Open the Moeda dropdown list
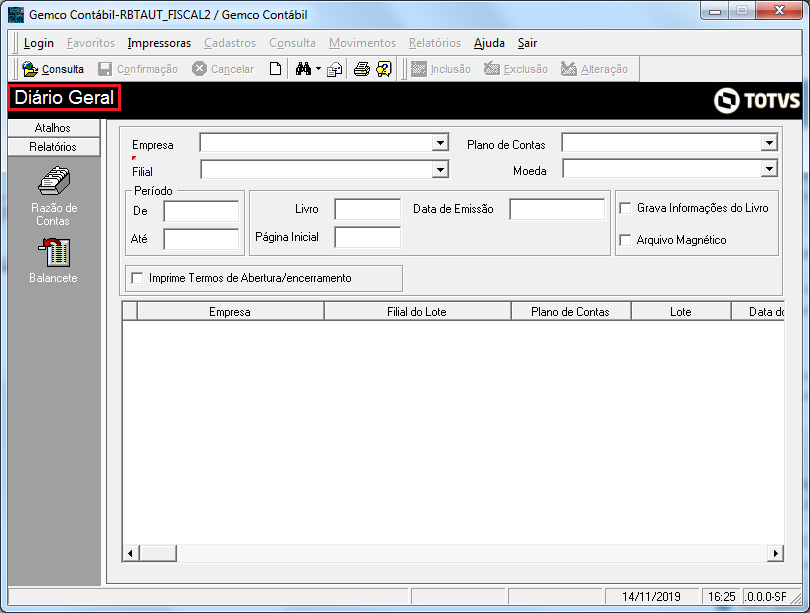 [x=769, y=168]
